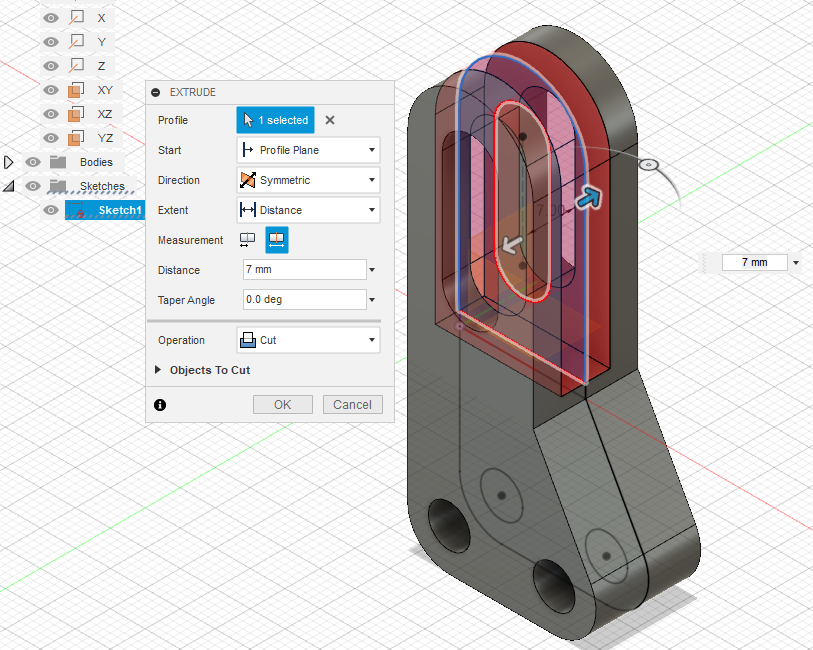
Task: Click the Z axis icon
Action: pyautogui.click(x=76, y=65)
